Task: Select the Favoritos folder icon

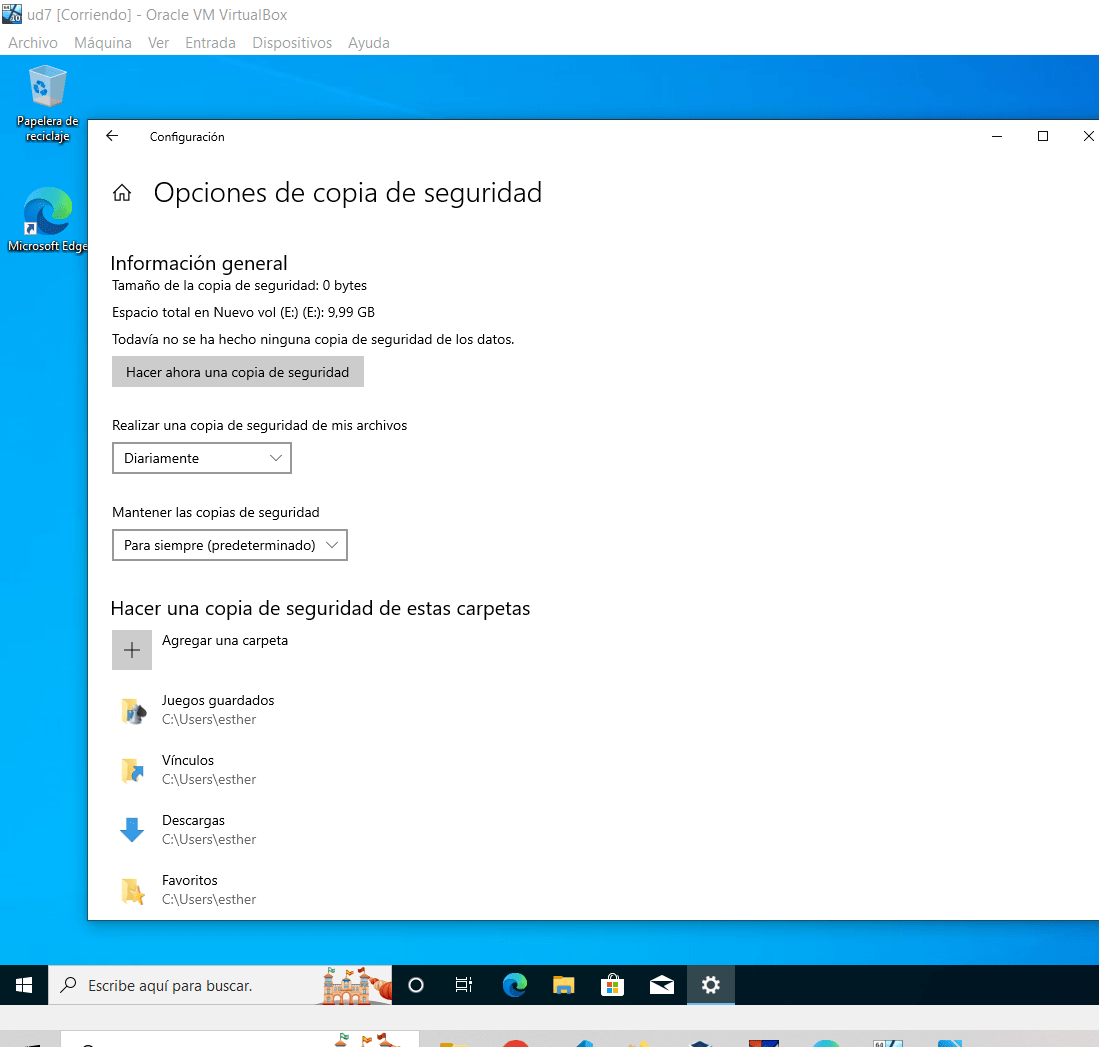Action: [132, 890]
